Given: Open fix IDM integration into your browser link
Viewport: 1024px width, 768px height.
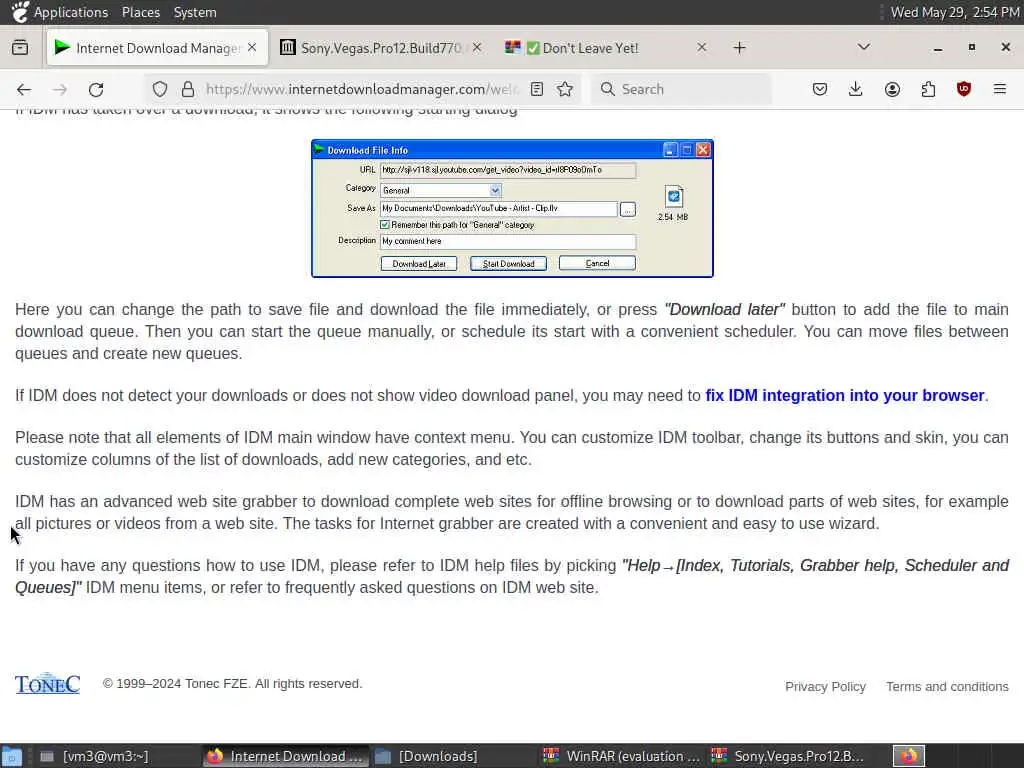Looking at the screenshot, I should pyautogui.click(x=844, y=396).
